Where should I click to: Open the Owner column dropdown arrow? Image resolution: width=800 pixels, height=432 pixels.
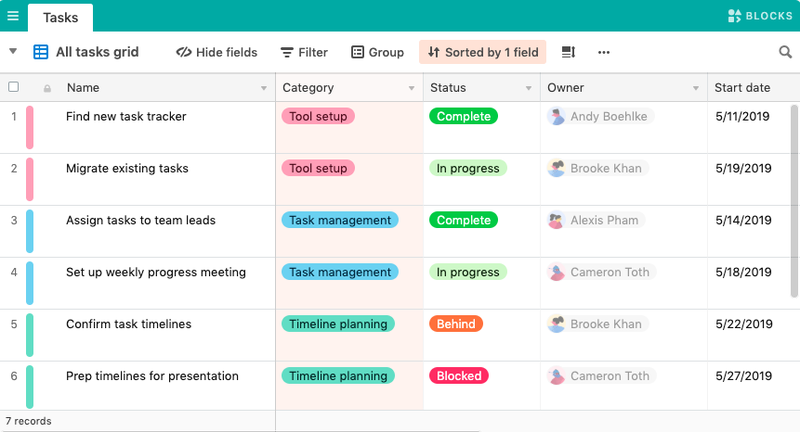(x=695, y=88)
